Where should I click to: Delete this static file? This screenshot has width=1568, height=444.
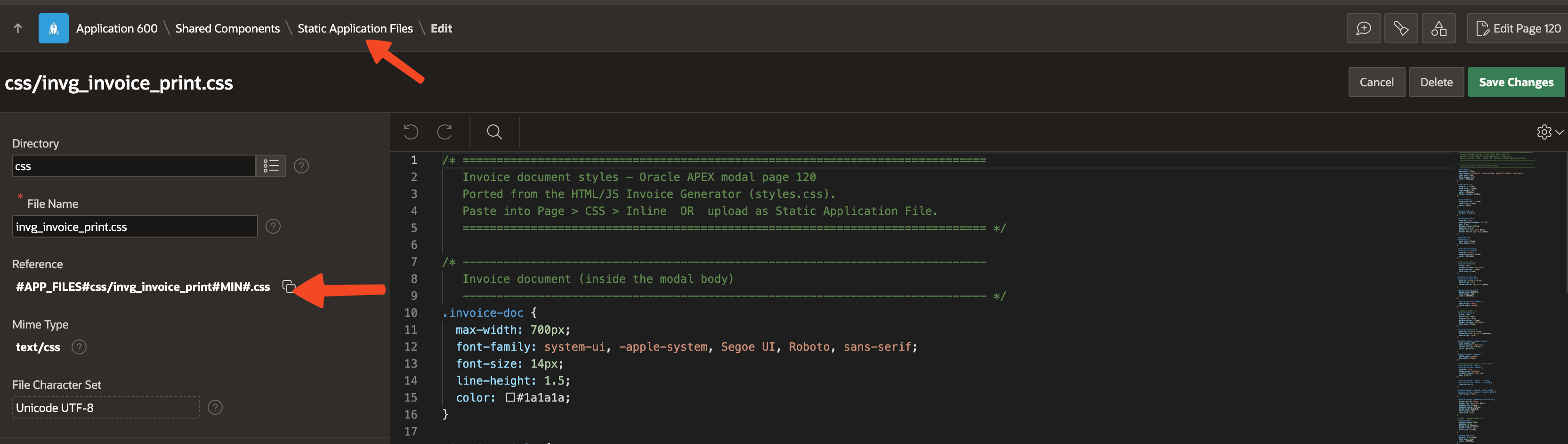click(x=1436, y=82)
